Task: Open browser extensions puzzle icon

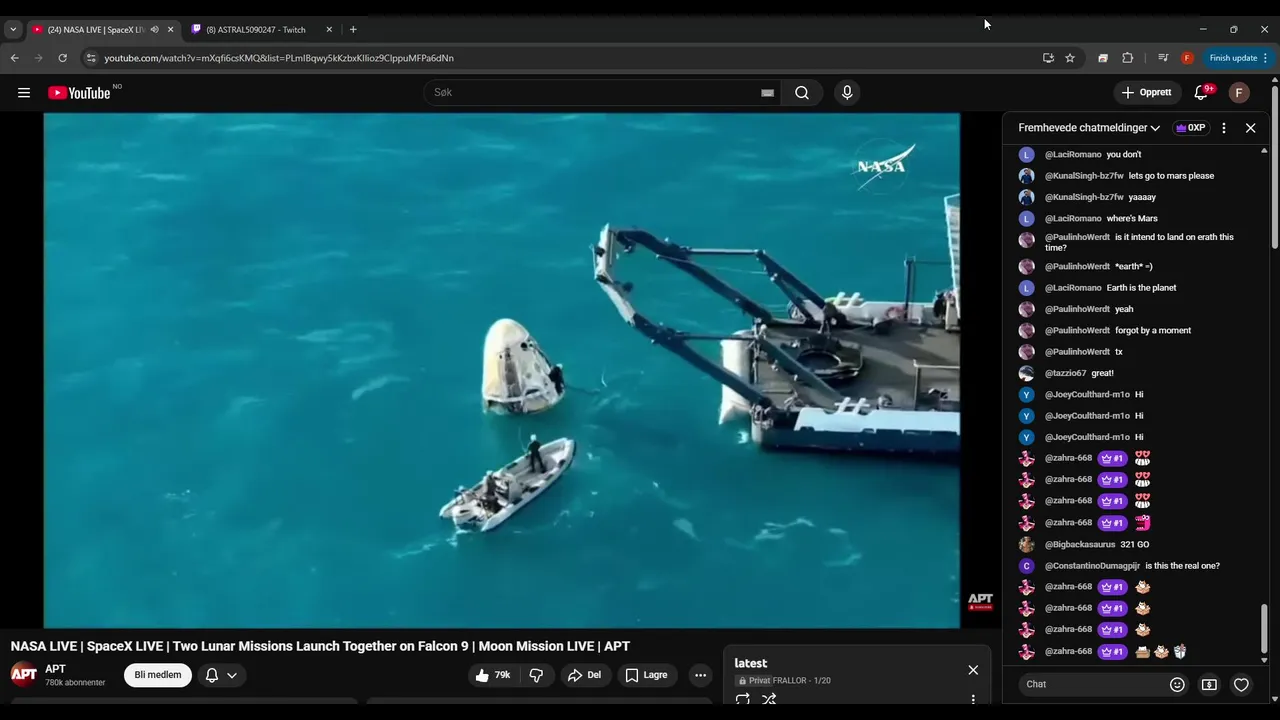Action: 1128,58
